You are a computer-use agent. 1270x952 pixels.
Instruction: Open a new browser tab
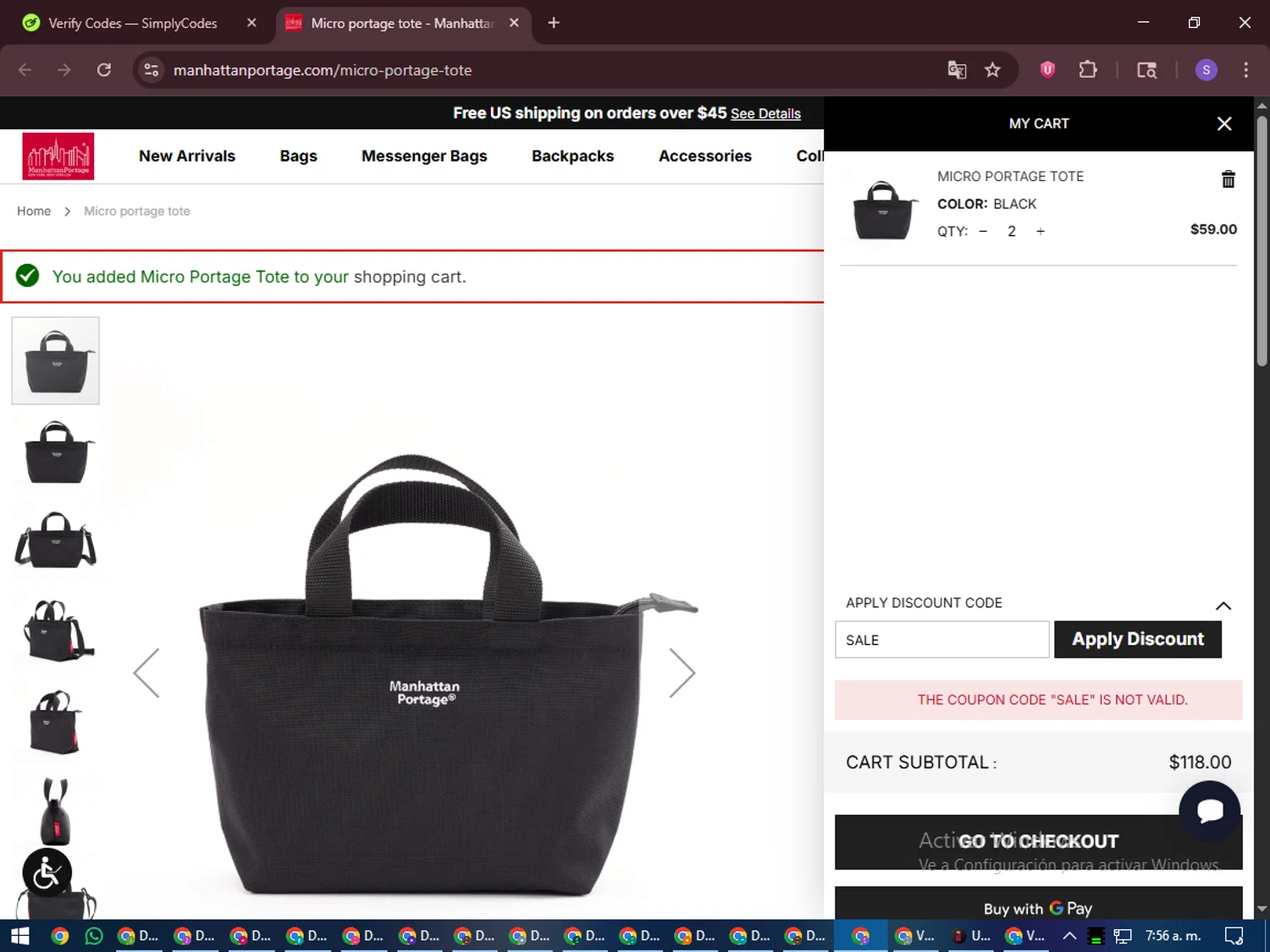(554, 23)
